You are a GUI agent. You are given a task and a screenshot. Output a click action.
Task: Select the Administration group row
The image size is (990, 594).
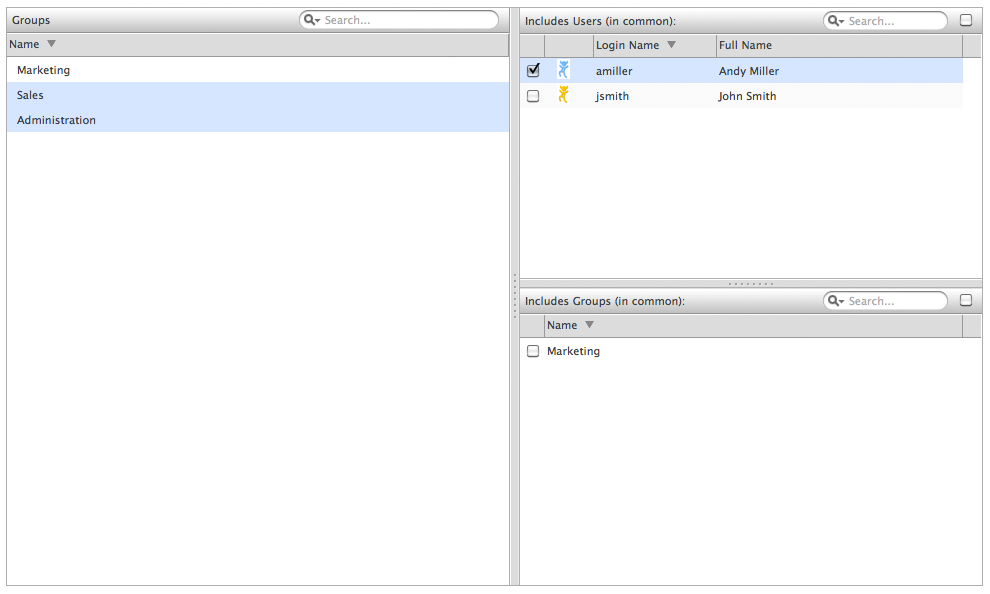(57, 120)
